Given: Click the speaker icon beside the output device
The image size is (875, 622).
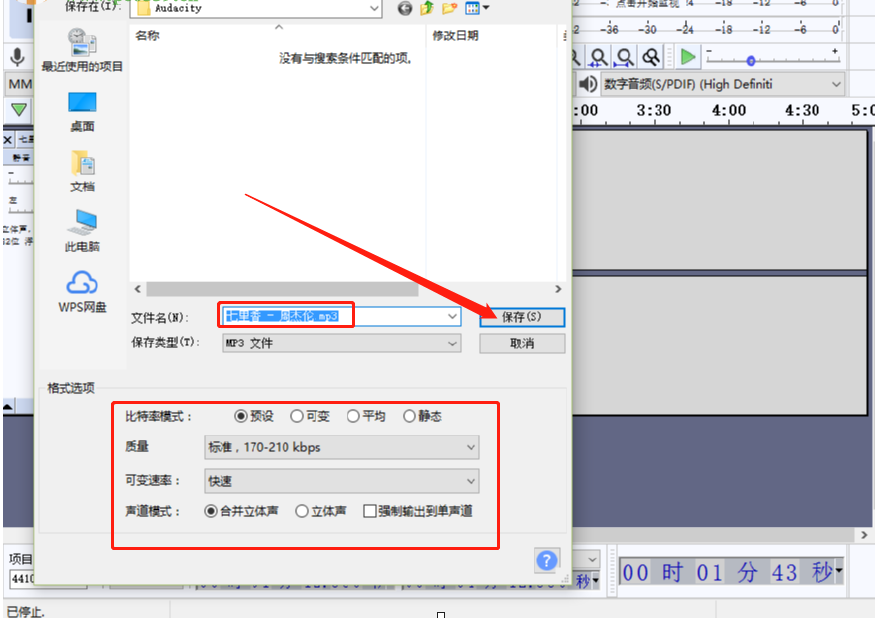Looking at the screenshot, I should tap(587, 84).
